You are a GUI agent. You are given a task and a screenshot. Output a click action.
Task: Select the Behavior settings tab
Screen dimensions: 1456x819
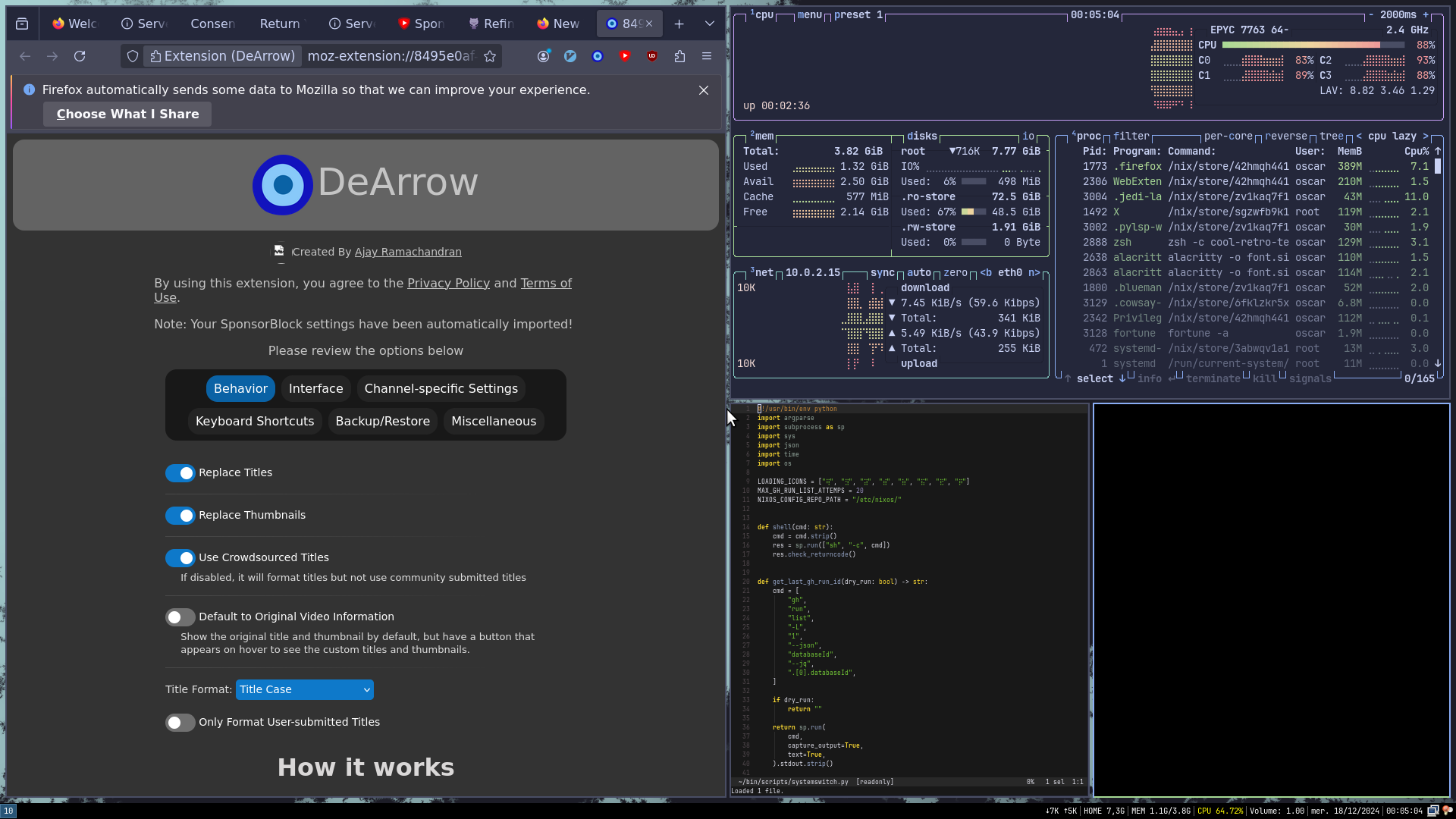pyautogui.click(x=240, y=389)
